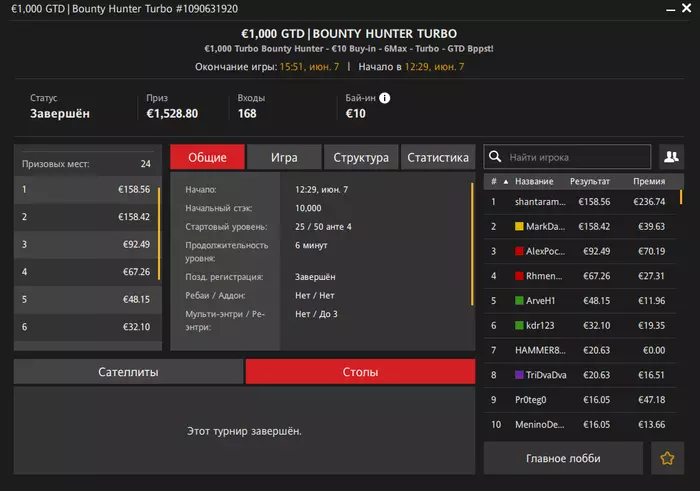Viewport: 700px width, 491px height.
Task: Minimize the tournament lobby window
Action: (671, 9)
